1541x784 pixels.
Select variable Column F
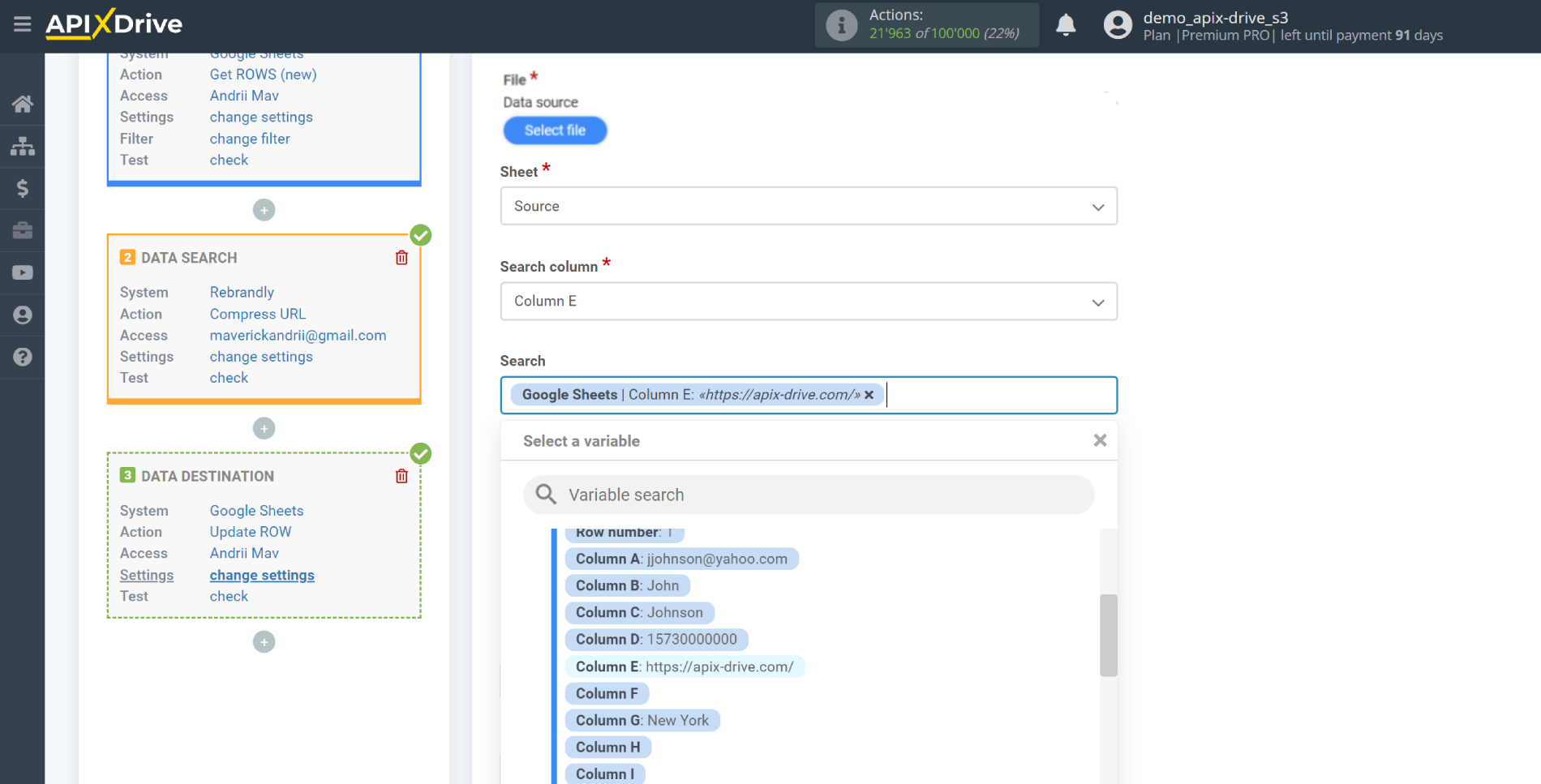click(607, 693)
